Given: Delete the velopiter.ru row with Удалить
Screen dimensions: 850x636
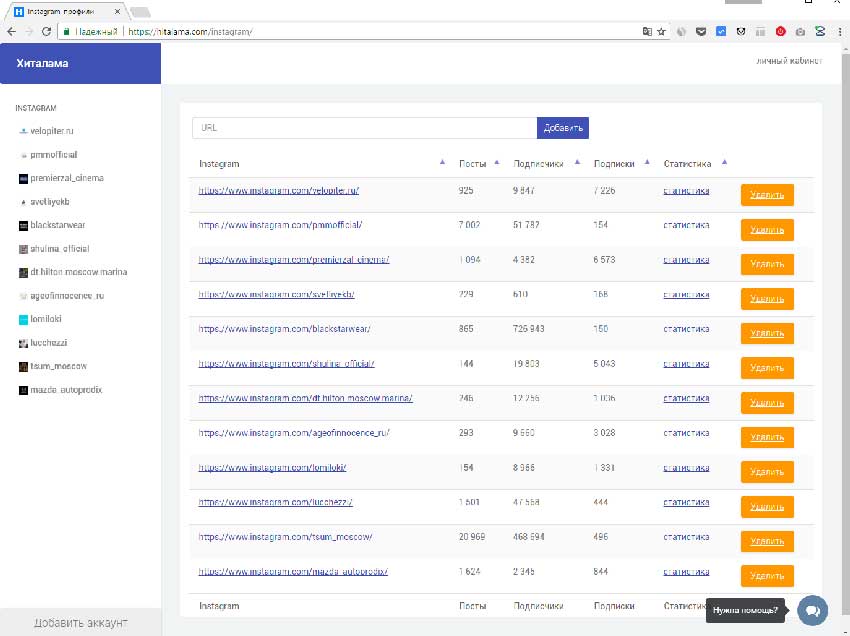Looking at the screenshot, I should pyautogui.click(x=766, y=195).
